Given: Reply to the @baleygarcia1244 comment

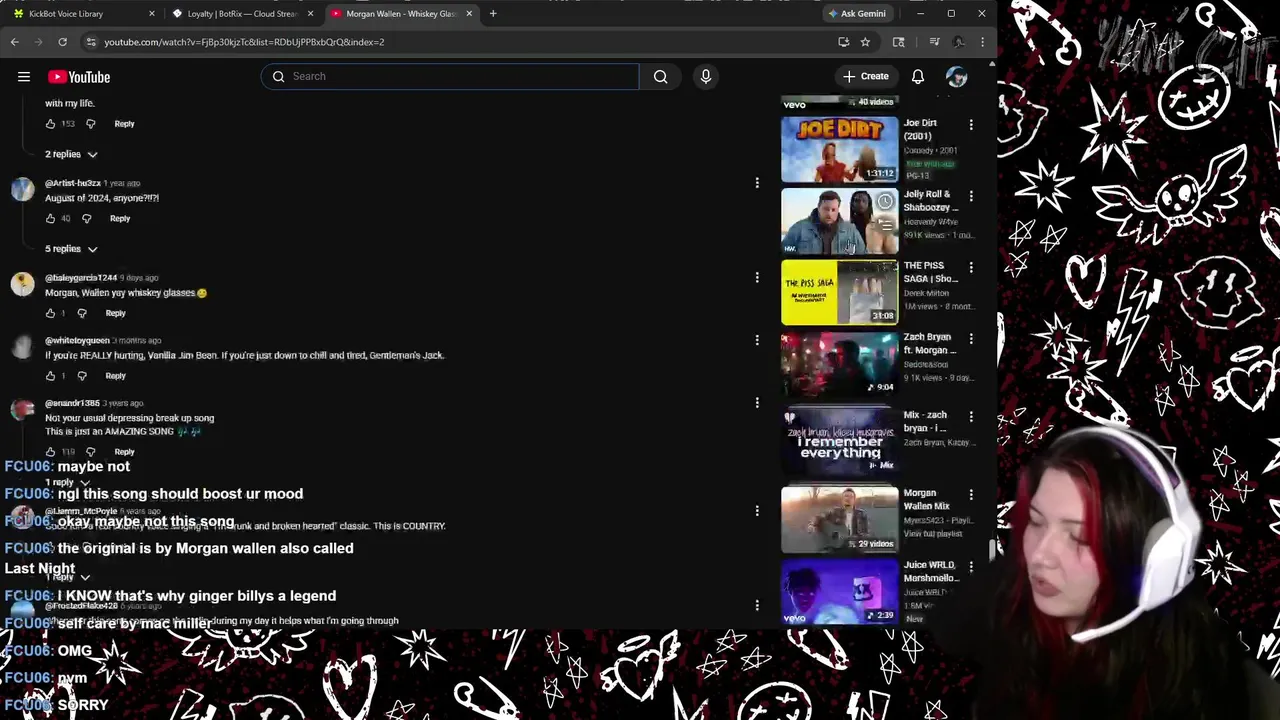Looking at the screenshot, I should (116, 313).
